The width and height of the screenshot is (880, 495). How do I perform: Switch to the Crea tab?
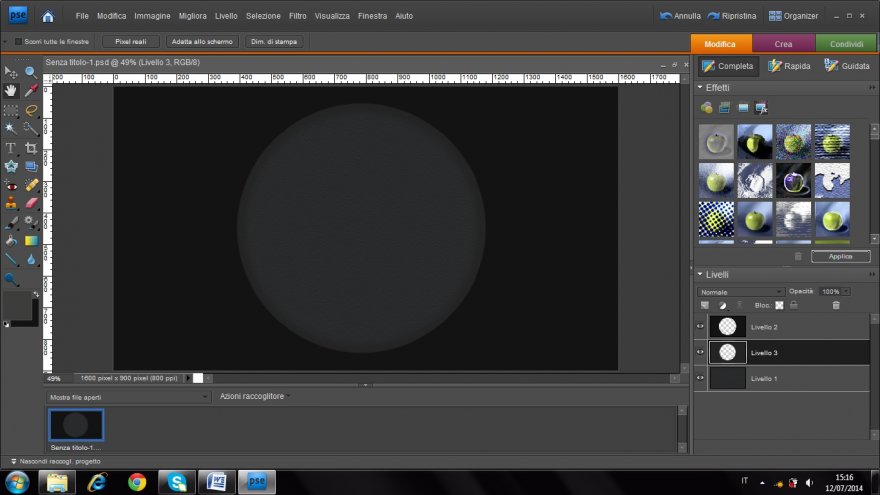coord(783,44)
